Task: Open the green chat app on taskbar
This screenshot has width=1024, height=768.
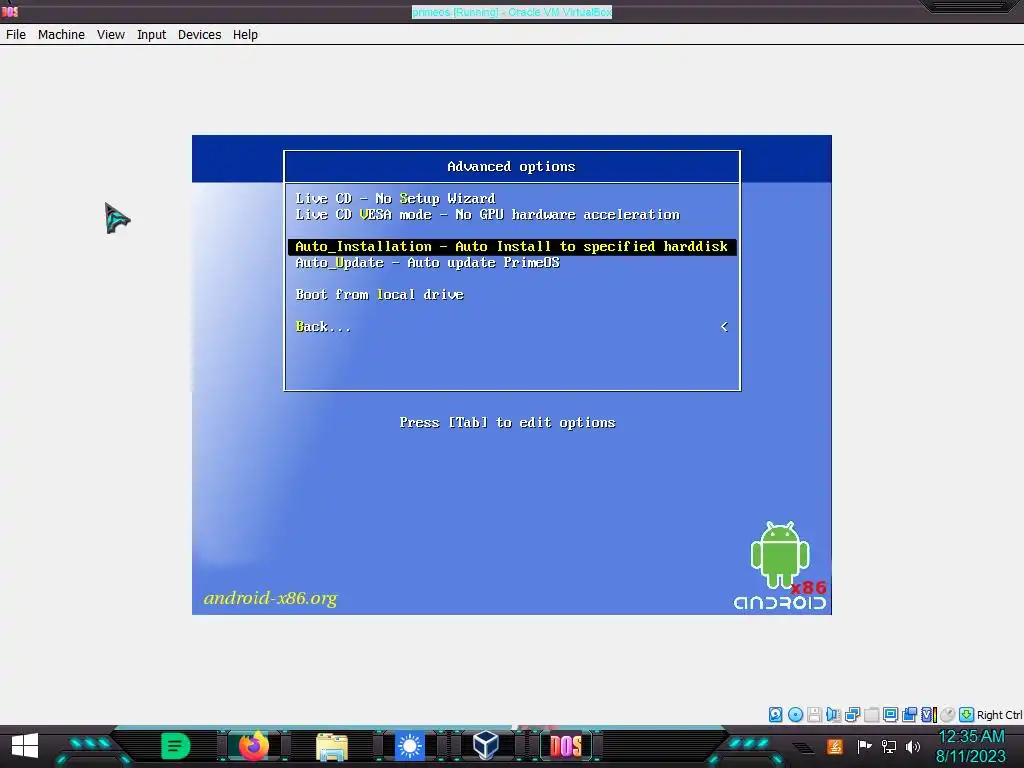Action: 175,746
